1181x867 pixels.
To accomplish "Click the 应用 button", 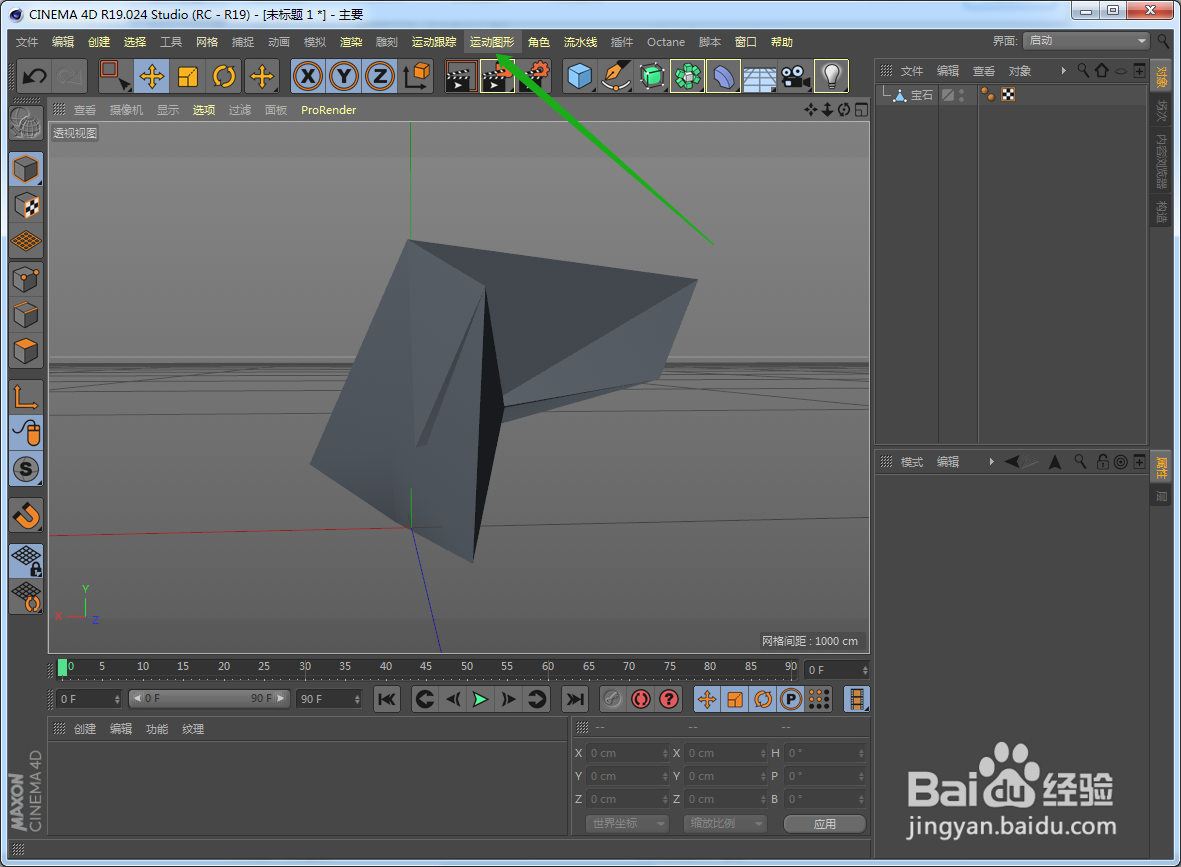I will (825, 823).
